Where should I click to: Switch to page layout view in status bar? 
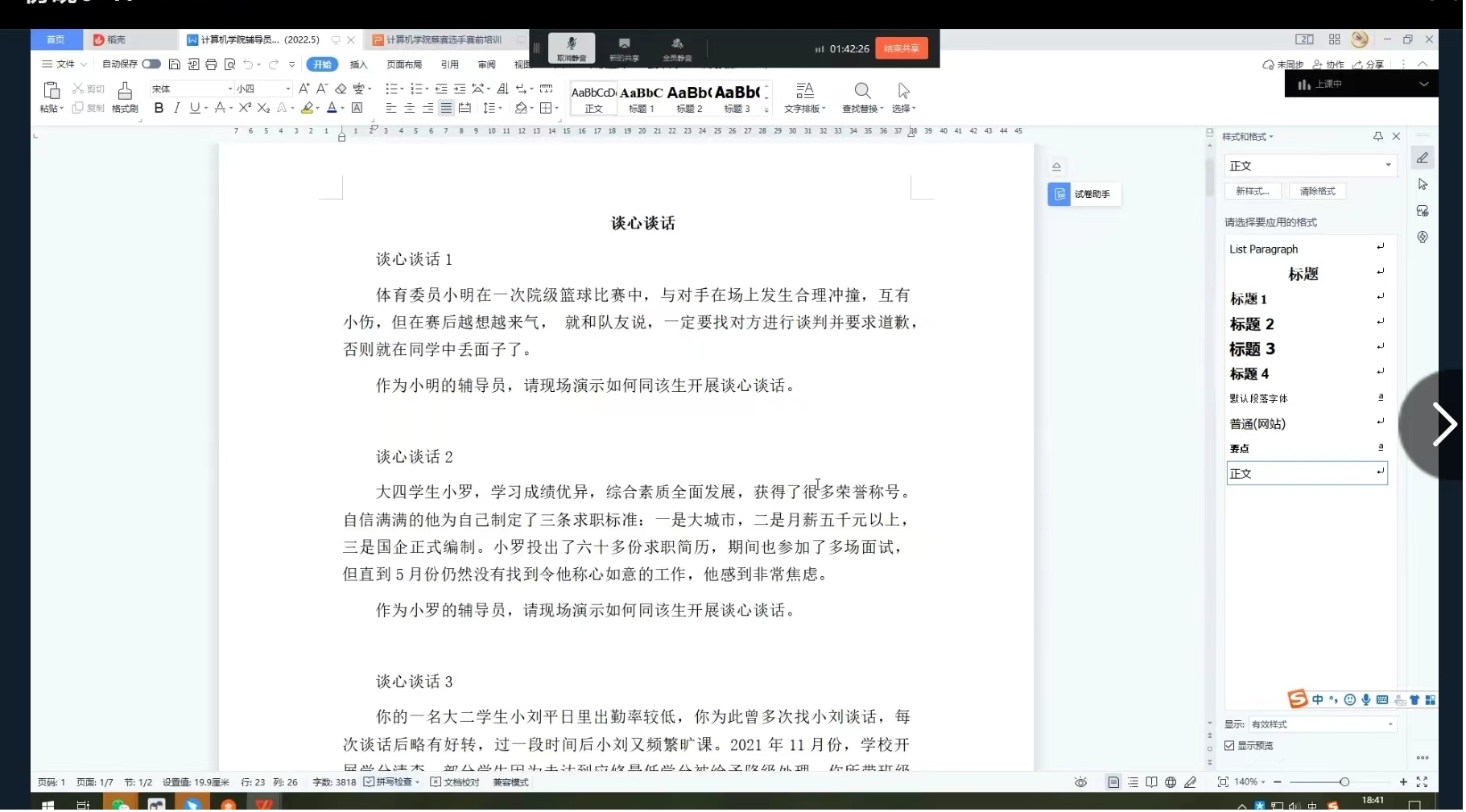click(1113, 782)
